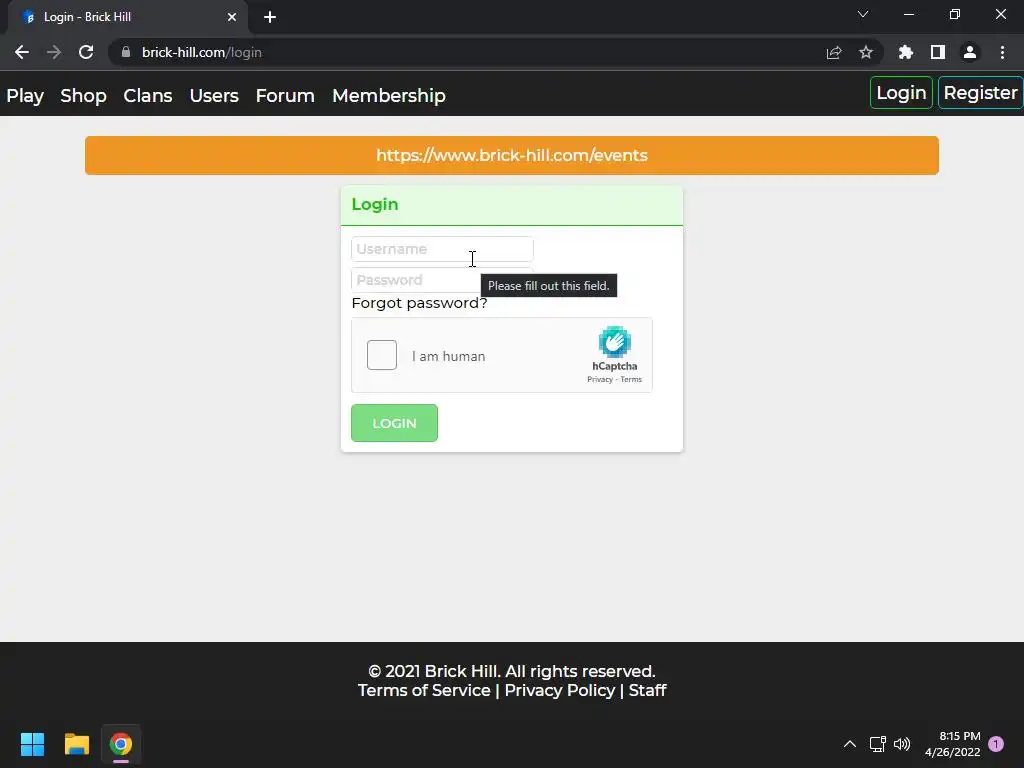View site information via lock icon
Viewport: 1024px width, 768px height.
126,52
